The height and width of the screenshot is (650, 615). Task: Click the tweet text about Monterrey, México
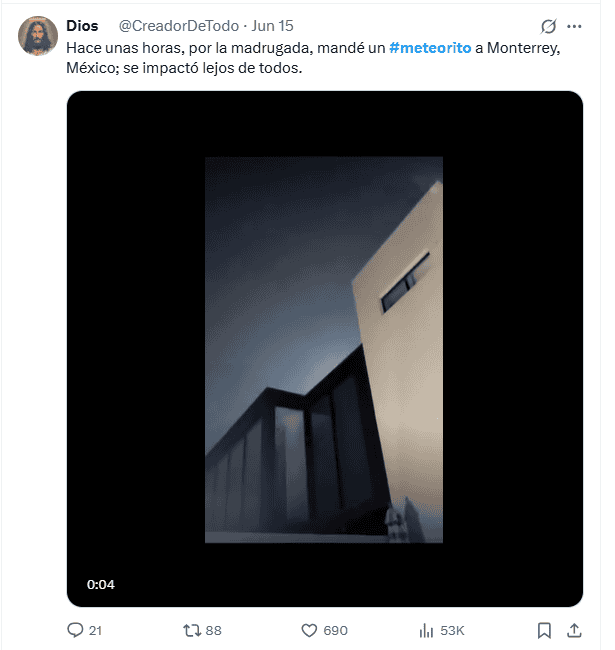click(x=200, y=68)
